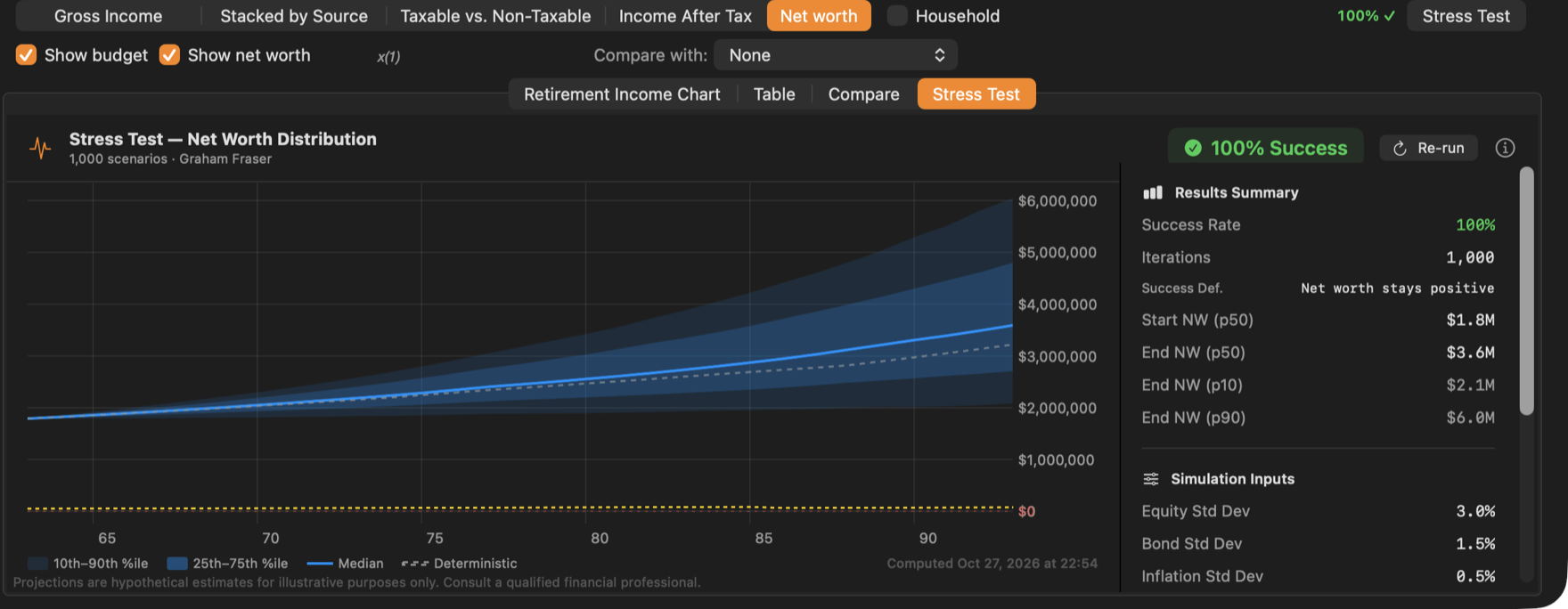Switch to the Table view
The width and height of the screenshot is (1568, 609).
coord(774,94)
